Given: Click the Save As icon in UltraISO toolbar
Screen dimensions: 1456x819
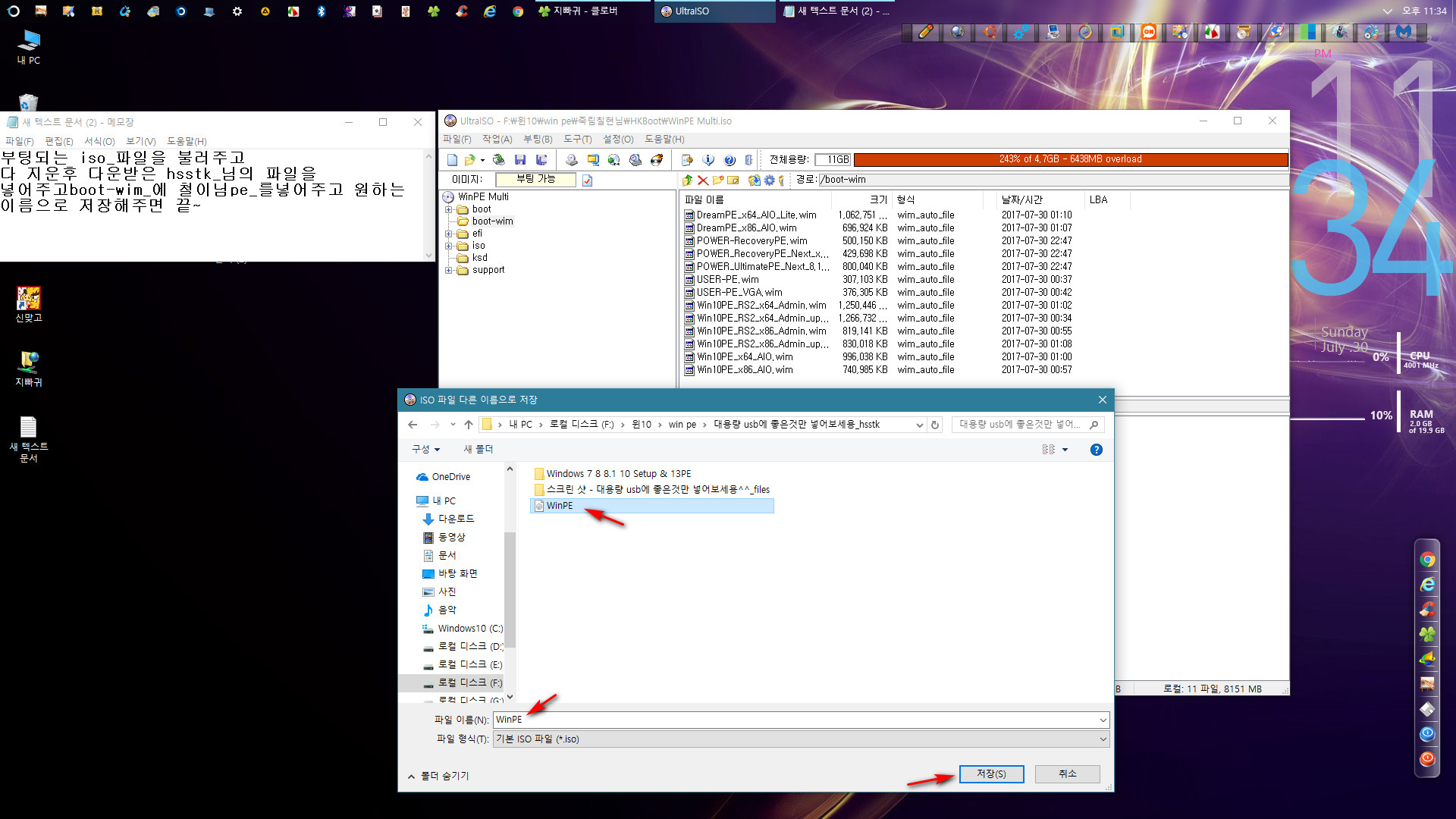Looking at the screenshot, I should point(541,160).
